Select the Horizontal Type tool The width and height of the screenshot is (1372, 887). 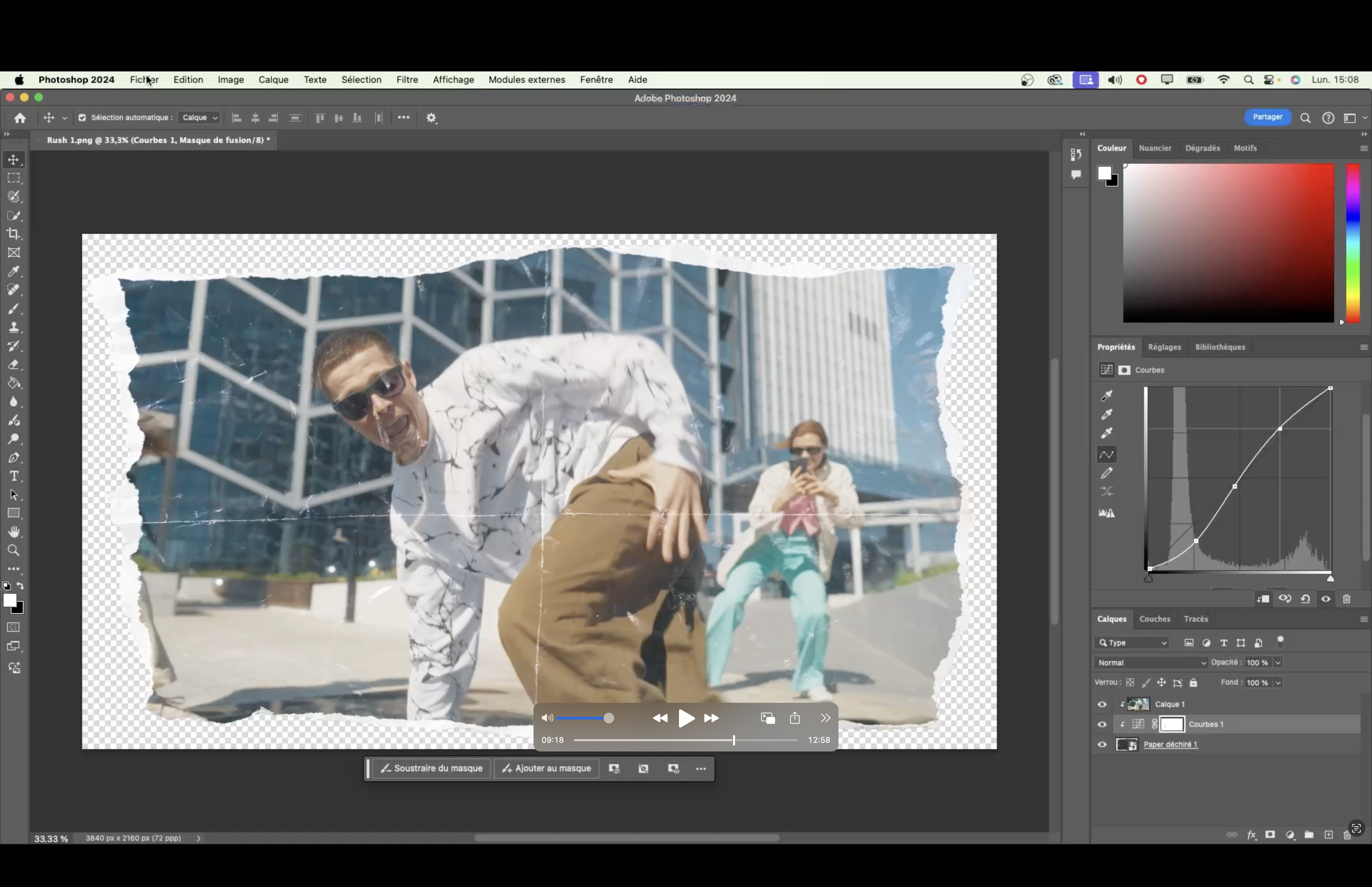[x=14, y=476]
